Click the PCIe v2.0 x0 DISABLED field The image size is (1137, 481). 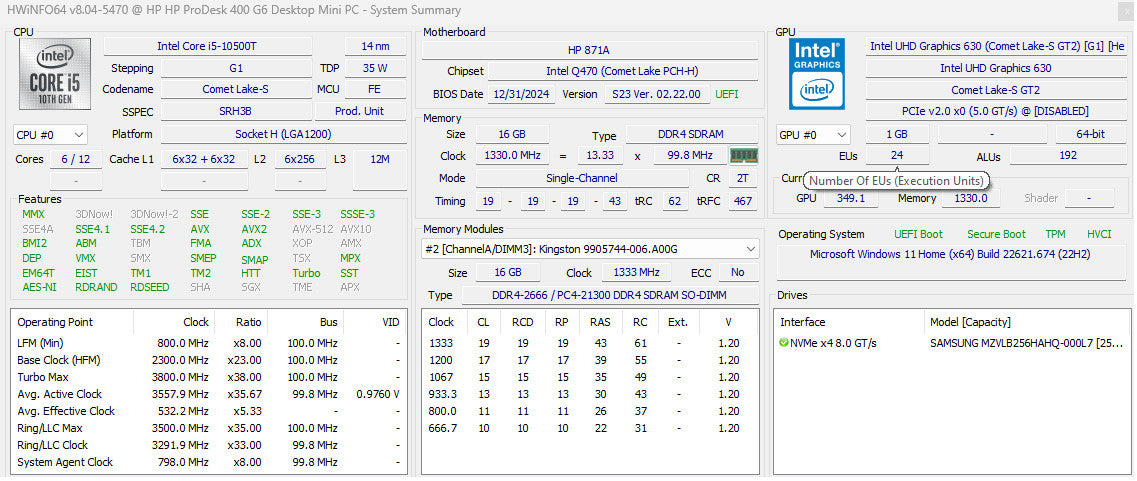click(996, 112)
